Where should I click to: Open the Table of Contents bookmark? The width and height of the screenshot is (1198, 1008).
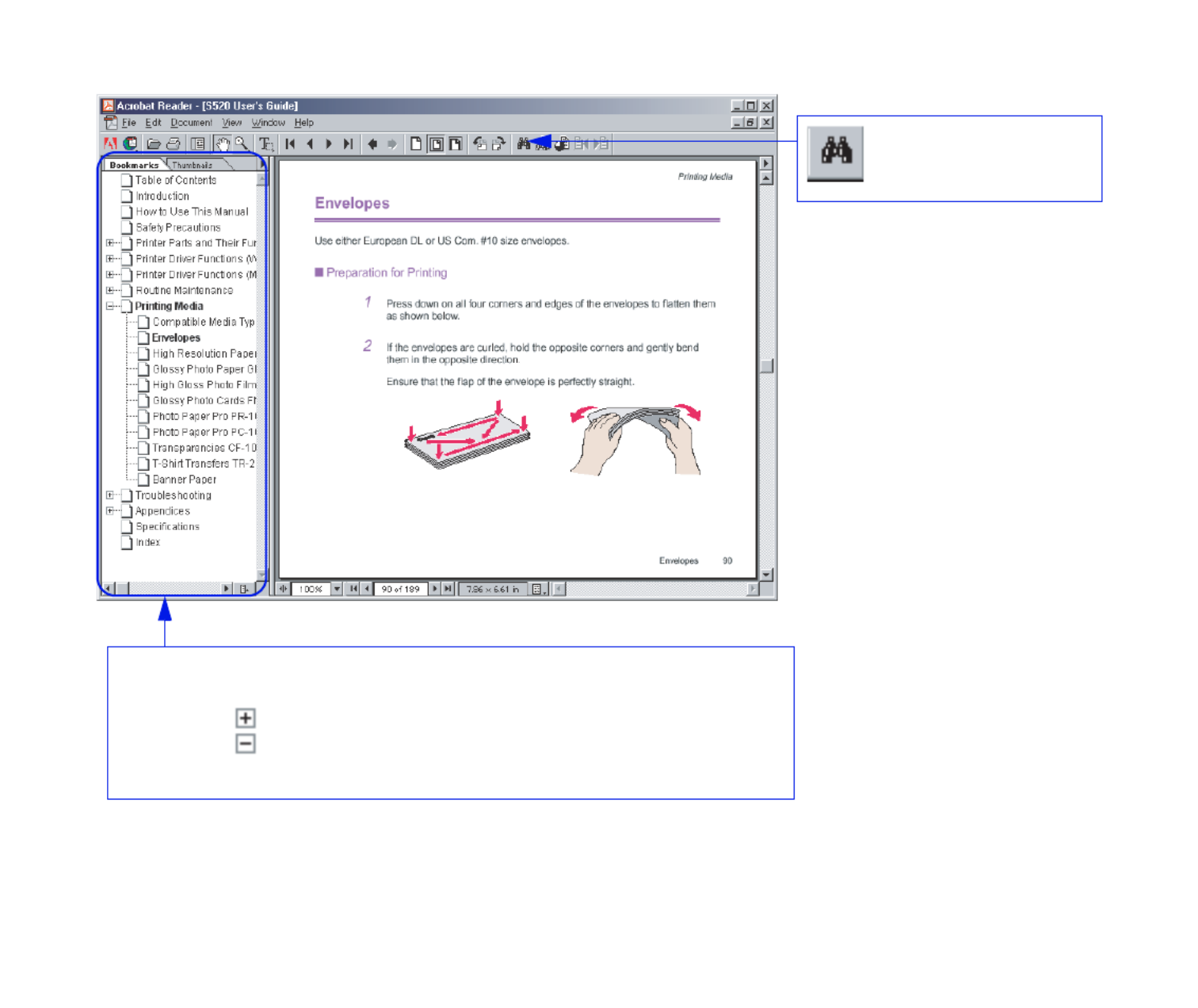[175, 180]
